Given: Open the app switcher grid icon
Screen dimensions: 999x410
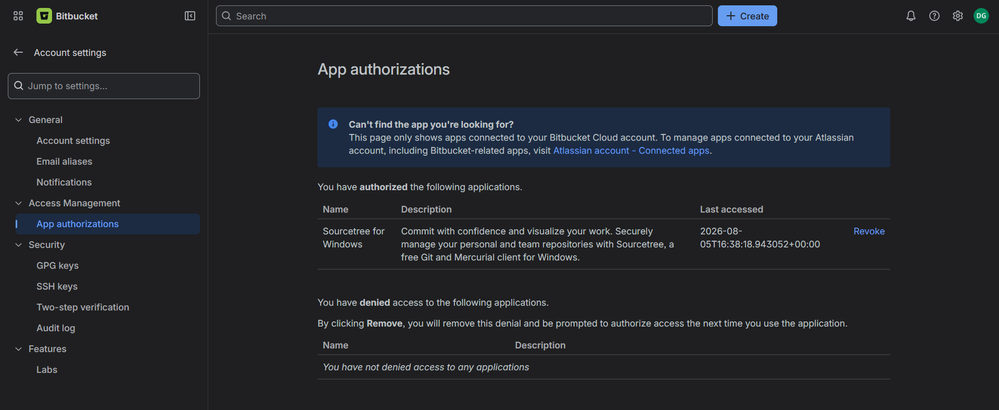Looking at the screenshot, I should [18, 16].
